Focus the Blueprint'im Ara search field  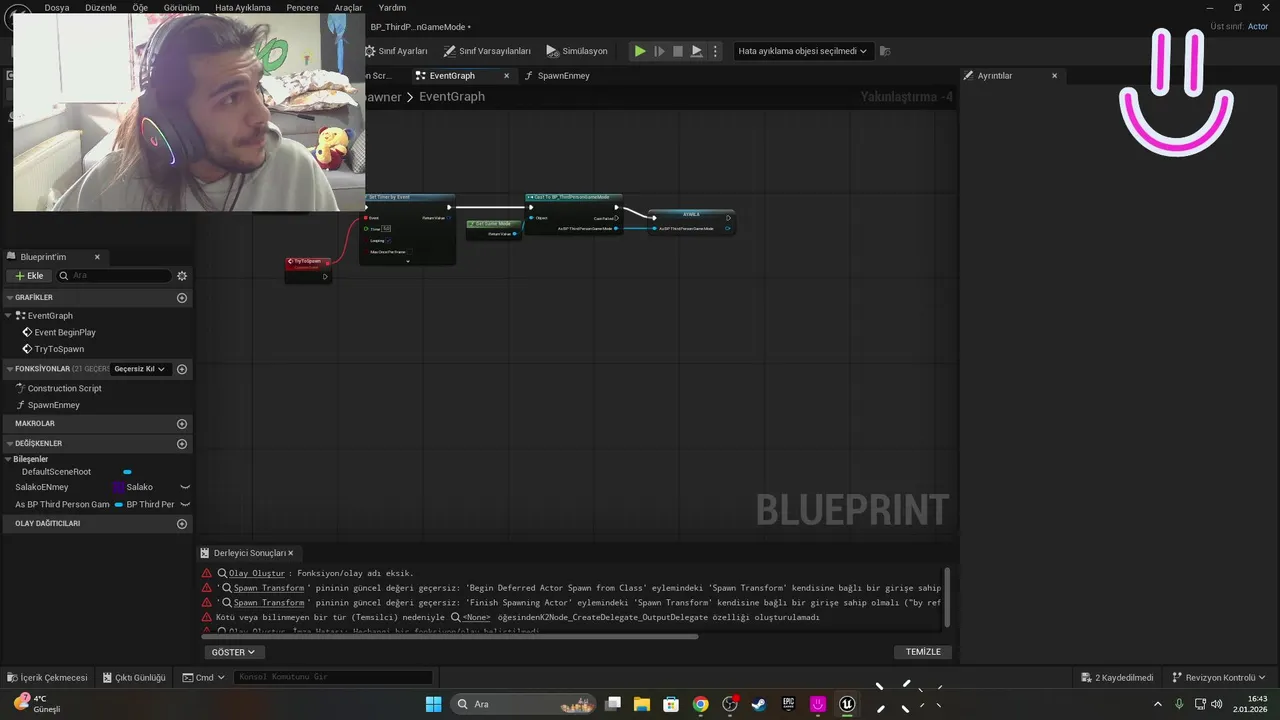[x=114, y=276]
